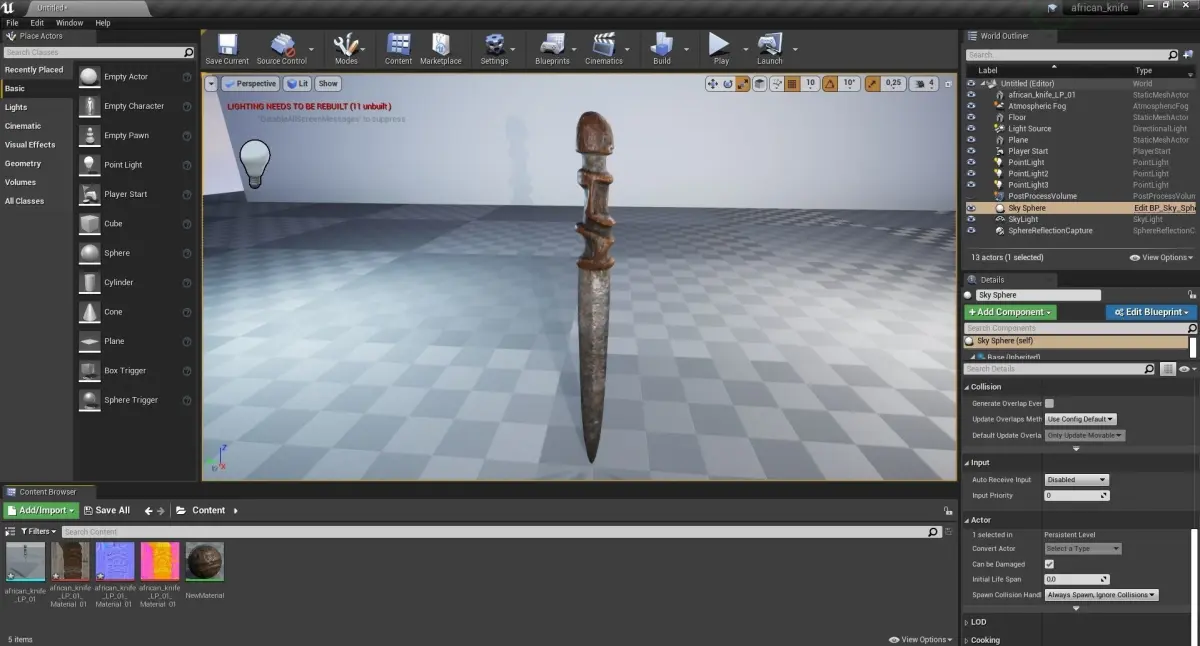Open the Help menu
The width and height of the screenshot is (1200, 646).
point(103,22)
